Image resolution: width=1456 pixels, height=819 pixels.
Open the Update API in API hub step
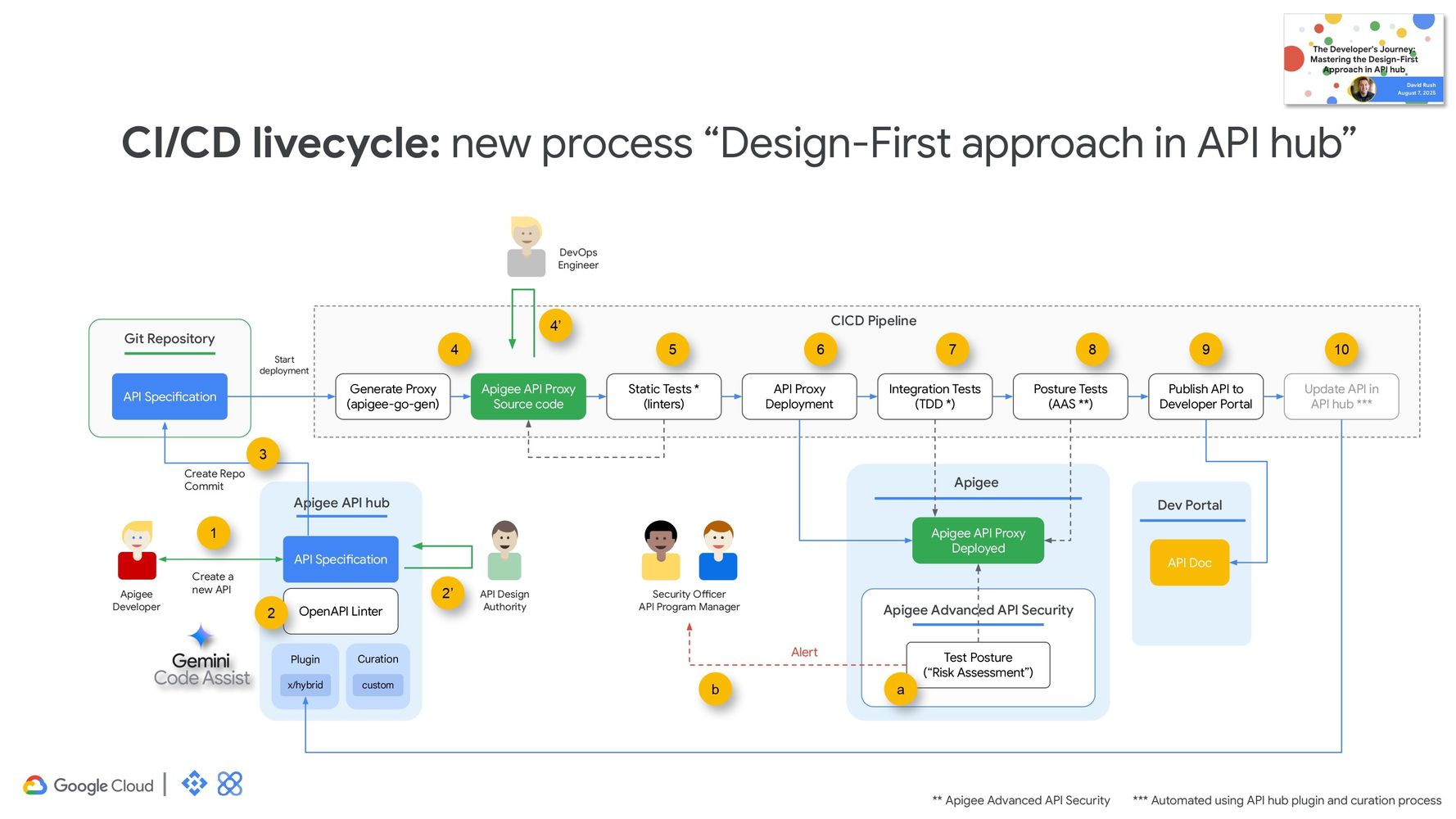point(1341,396)
